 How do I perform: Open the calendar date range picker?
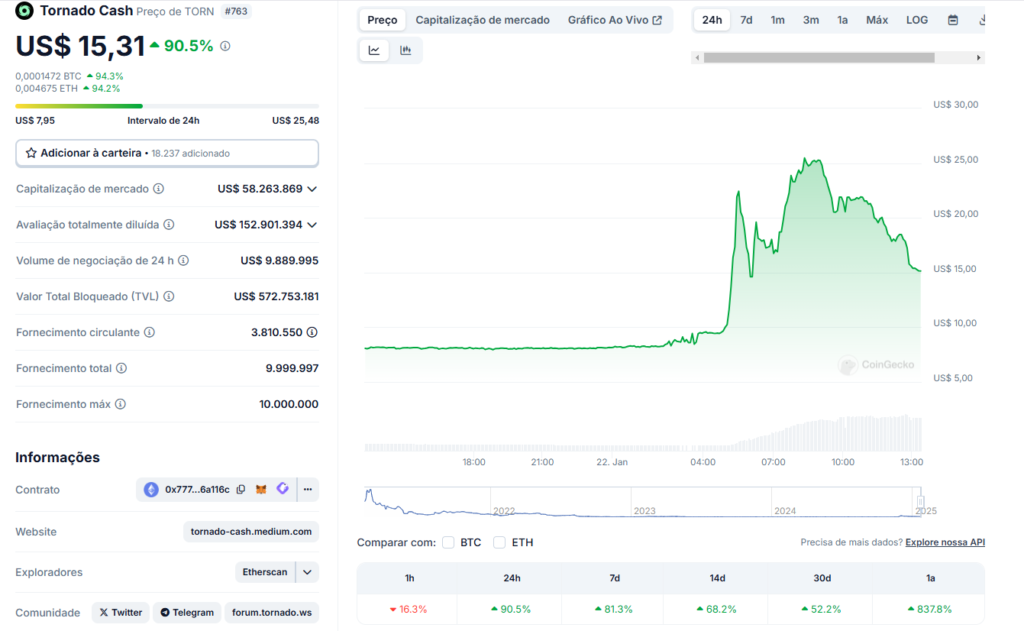click(x=953, y=20)
